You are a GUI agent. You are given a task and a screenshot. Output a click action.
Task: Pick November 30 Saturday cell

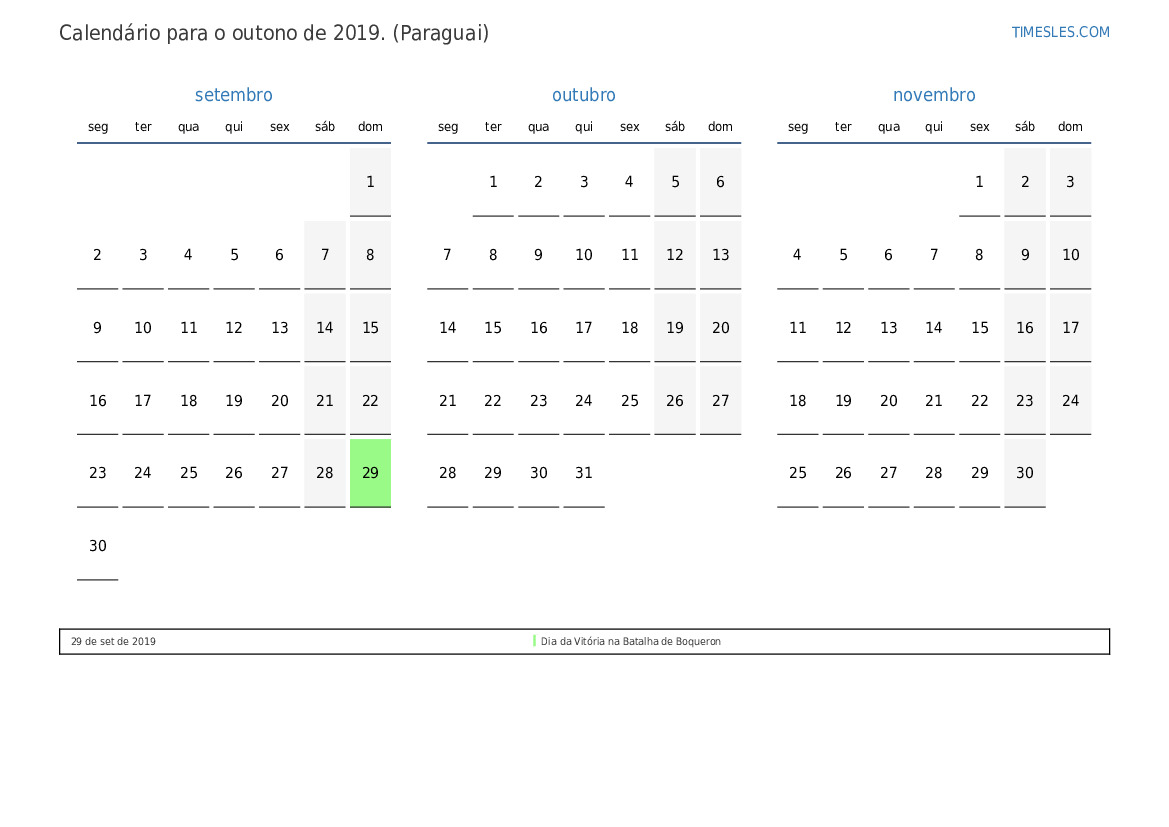click(x=1025, y=473)
